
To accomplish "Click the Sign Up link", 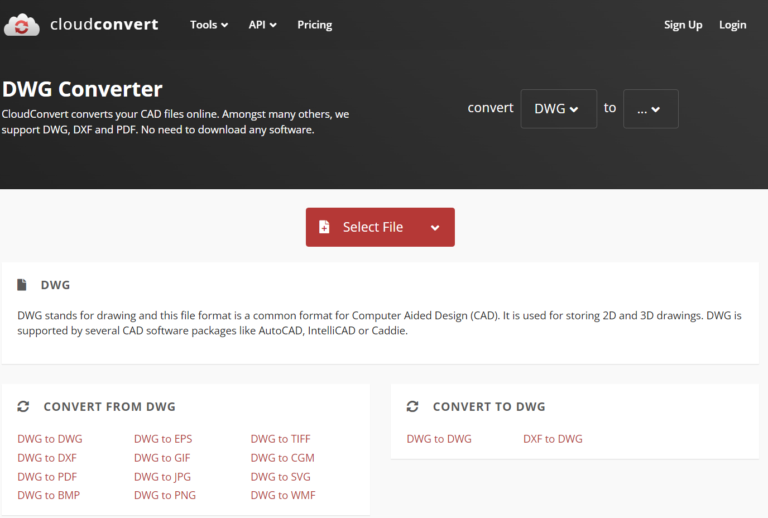I will pyautogui.click(x=683, y=25).
